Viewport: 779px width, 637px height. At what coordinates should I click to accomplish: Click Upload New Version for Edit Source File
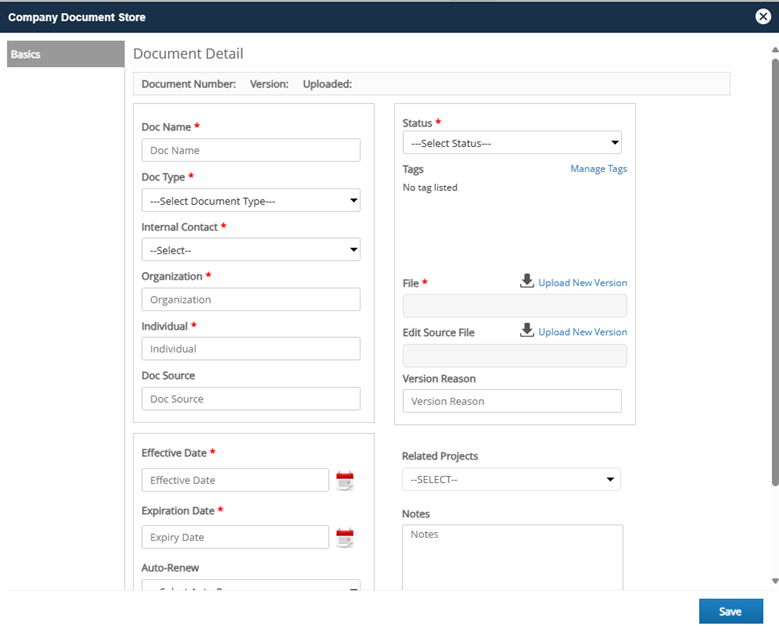582,332
